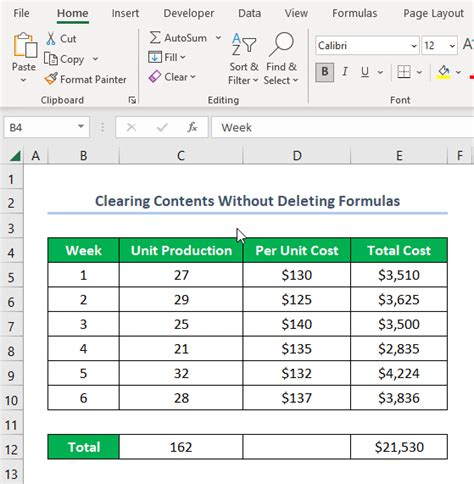This screenshot has height=484, width=474.
Task: Select cell with value $125
Action: pos(297,299)
